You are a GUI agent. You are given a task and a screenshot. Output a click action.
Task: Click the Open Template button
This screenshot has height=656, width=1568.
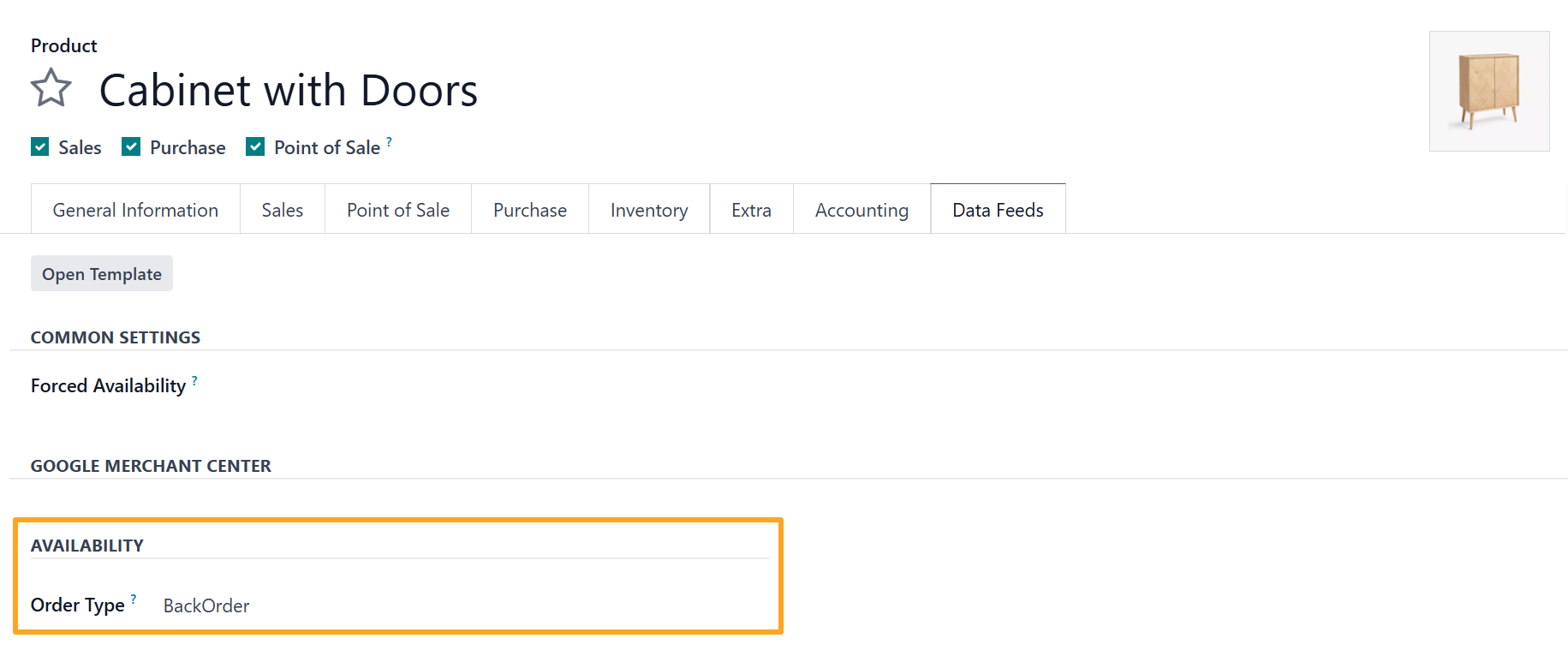click(x=101, y=273)
